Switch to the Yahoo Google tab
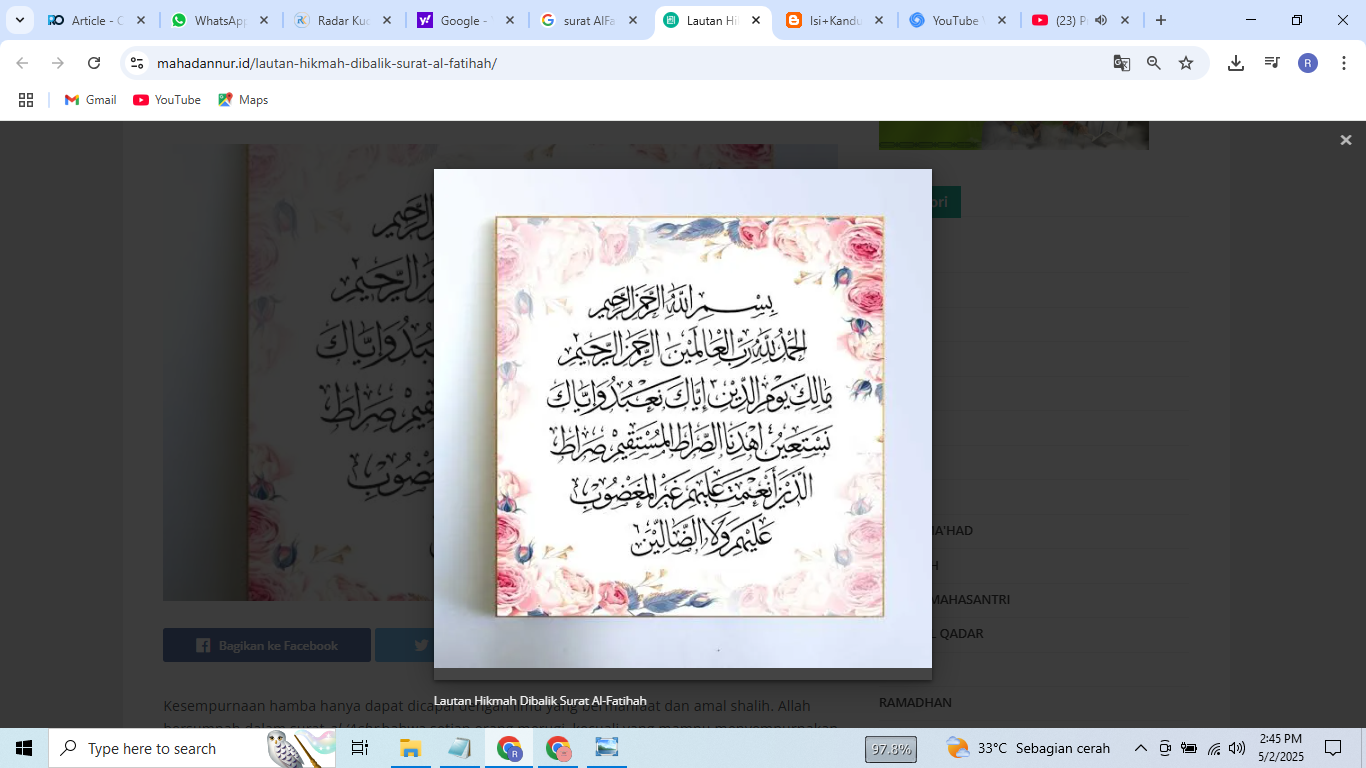 point(466,20)
